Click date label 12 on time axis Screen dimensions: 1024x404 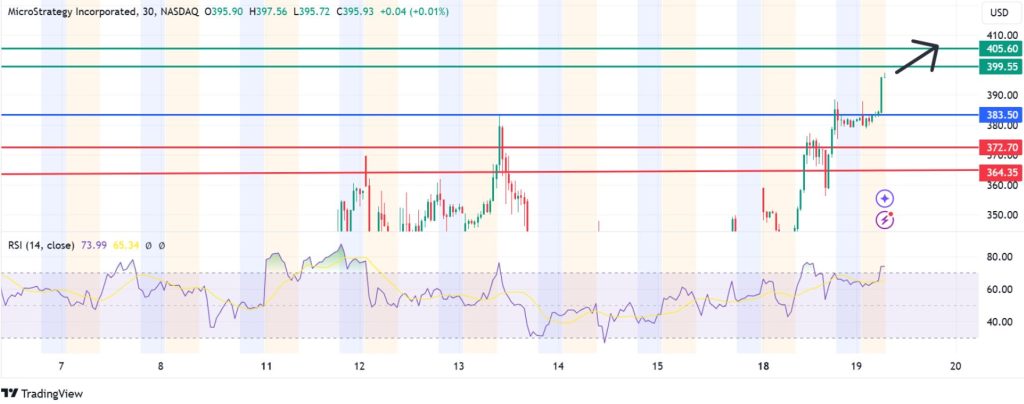360,366
